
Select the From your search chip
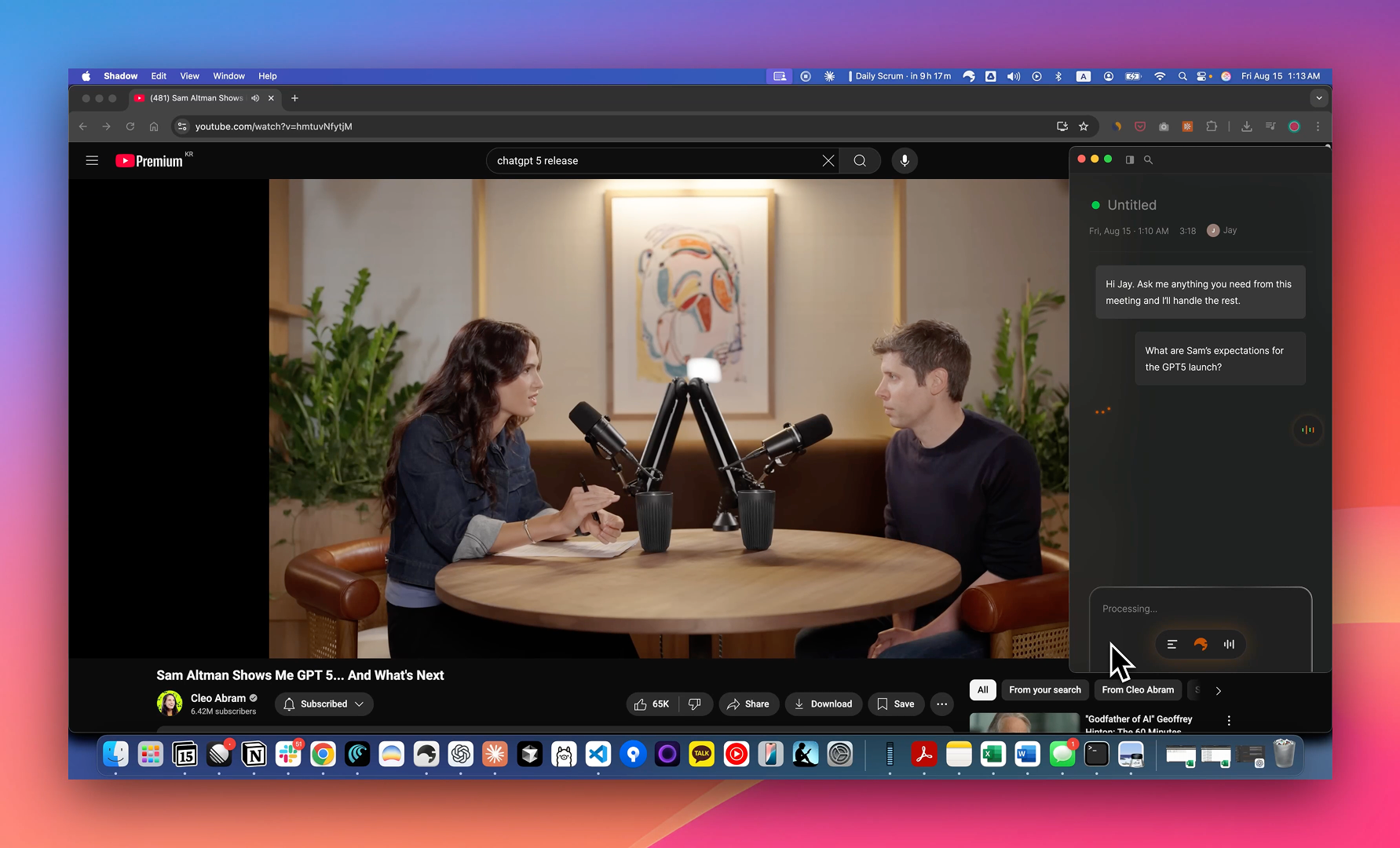pyautogui.click(x=1044, y=690)
